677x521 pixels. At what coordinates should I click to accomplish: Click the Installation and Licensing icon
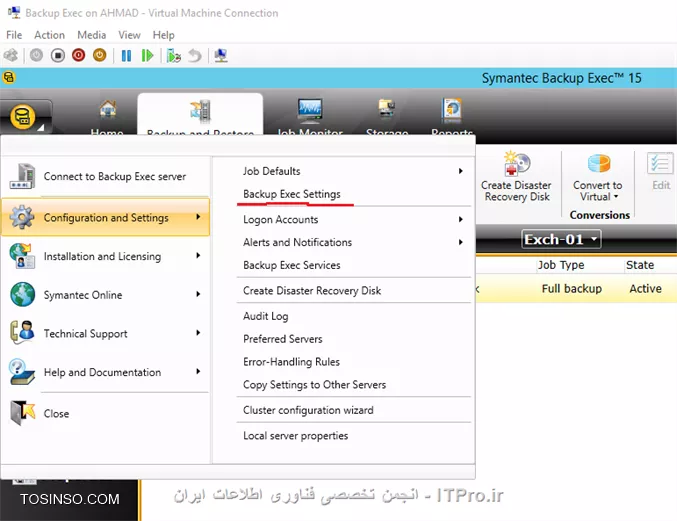click(x=22, y=256)
